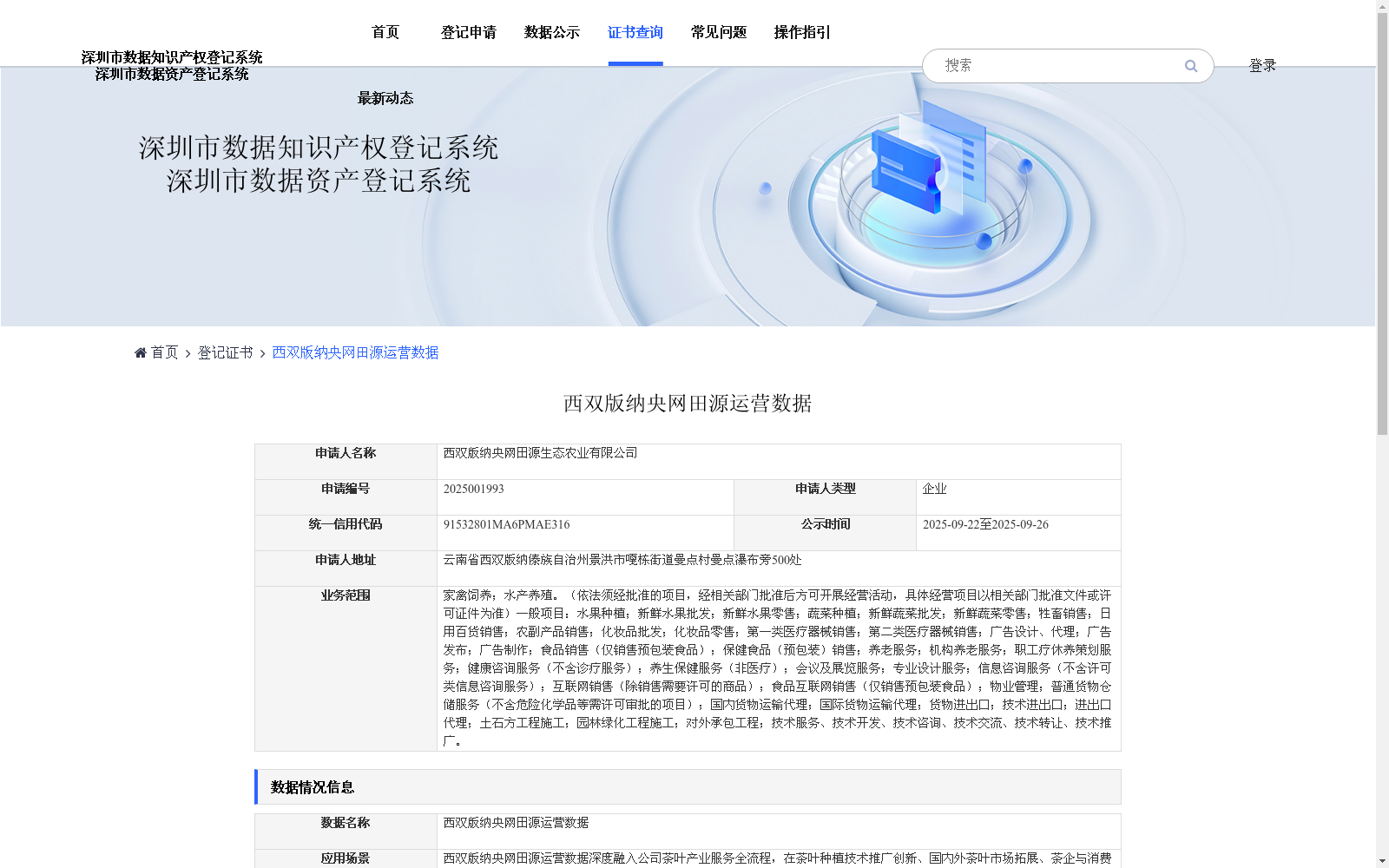Click the vertical scrollbar thumb
The height and width of the screenshot is (868, 1389).
point(1382,224)
